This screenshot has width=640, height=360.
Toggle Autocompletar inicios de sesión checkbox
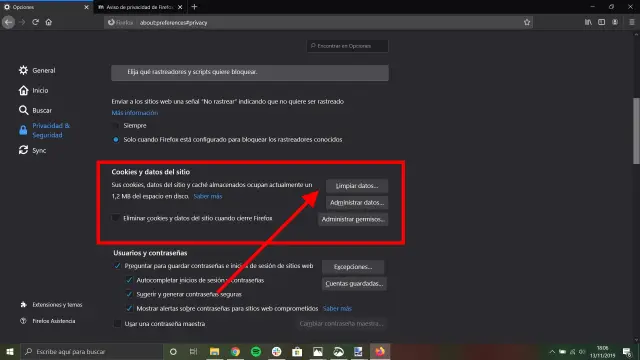click(129, 280)
